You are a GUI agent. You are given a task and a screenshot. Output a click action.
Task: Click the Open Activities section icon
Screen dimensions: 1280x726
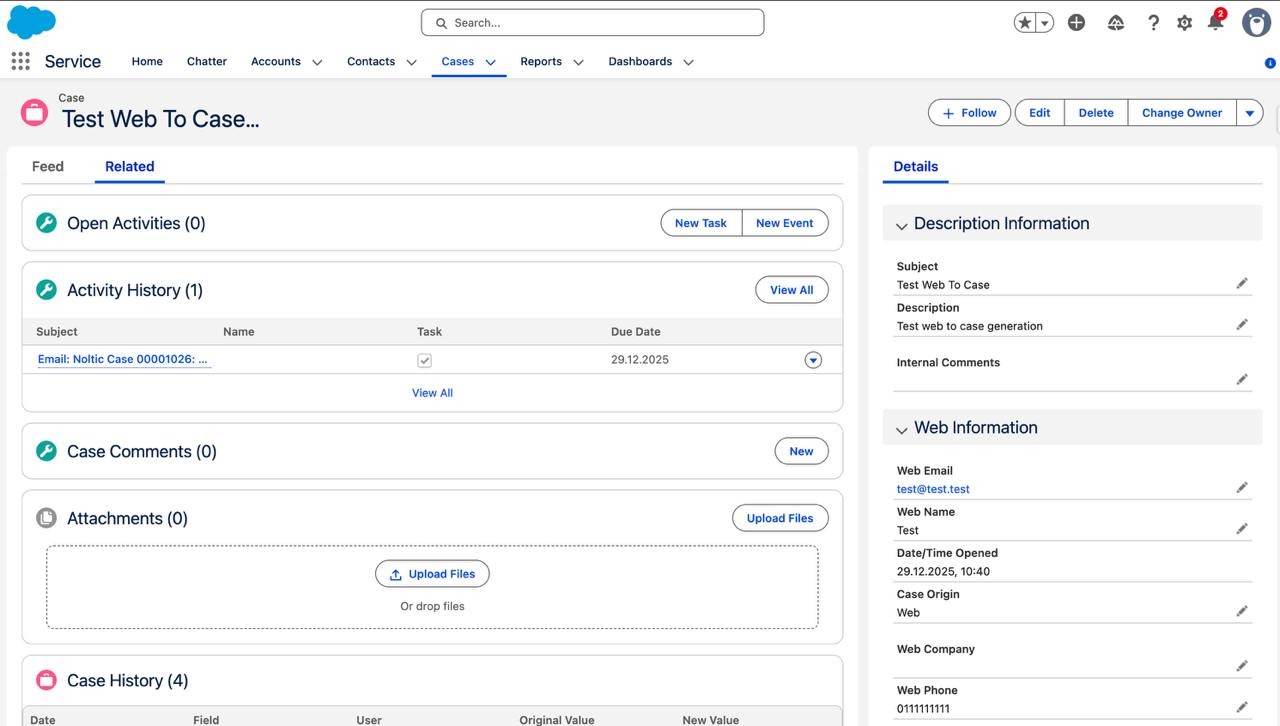click(x=46, y=223)
